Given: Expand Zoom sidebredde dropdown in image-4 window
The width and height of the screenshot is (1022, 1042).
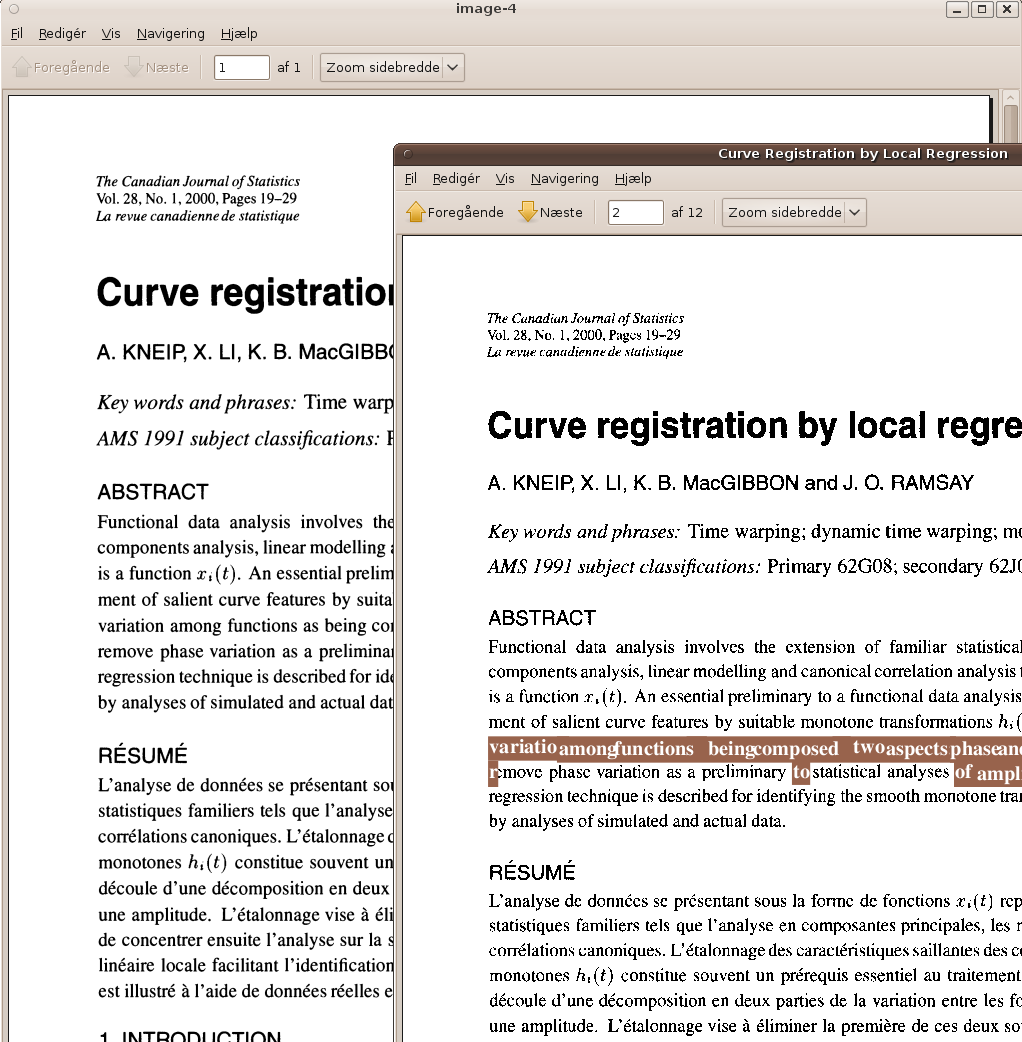Looking at the screenshot, I should 452,68.
